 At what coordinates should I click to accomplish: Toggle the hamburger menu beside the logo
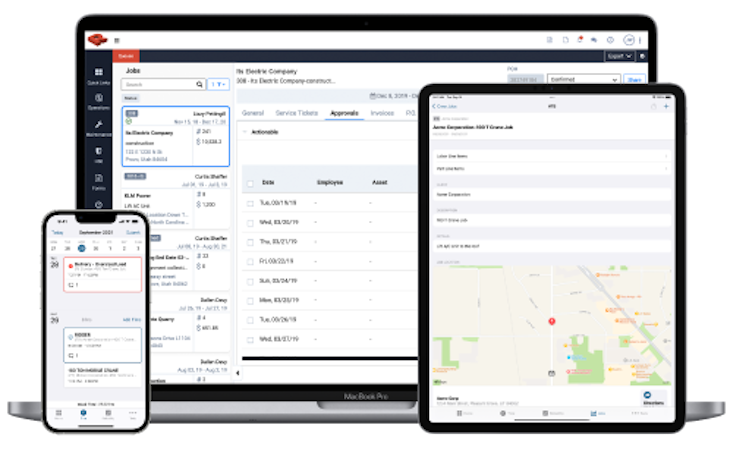click(x=117, y=41)
